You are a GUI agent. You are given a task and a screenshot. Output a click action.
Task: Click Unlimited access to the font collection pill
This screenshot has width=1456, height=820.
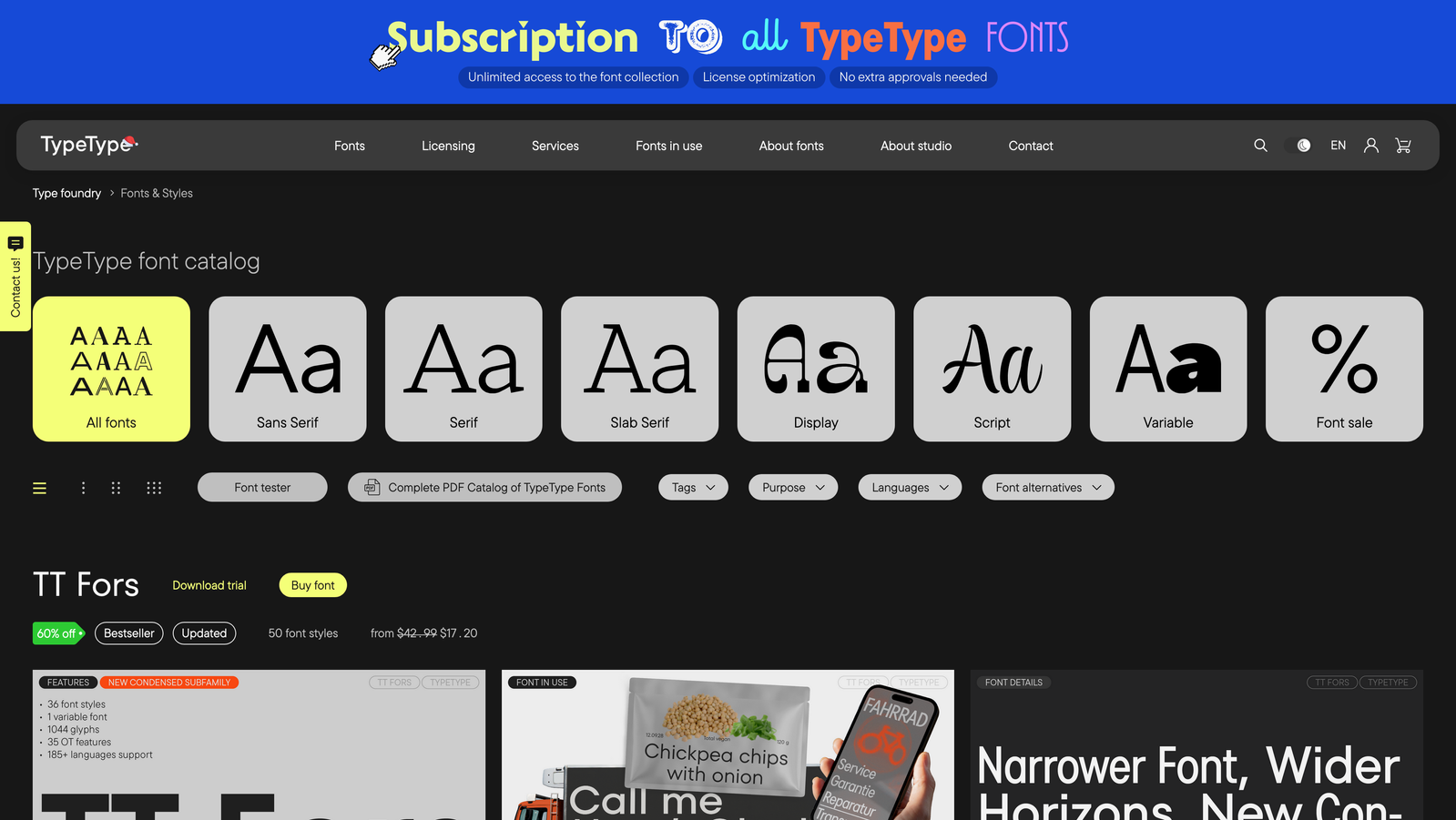[x=574, y=77]
